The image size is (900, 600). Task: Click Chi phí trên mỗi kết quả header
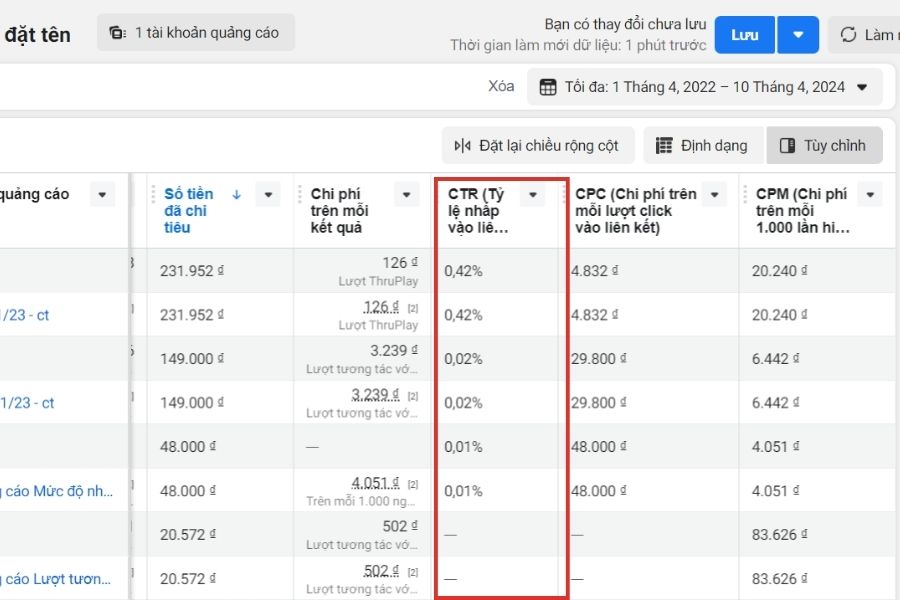coord(339,211)
